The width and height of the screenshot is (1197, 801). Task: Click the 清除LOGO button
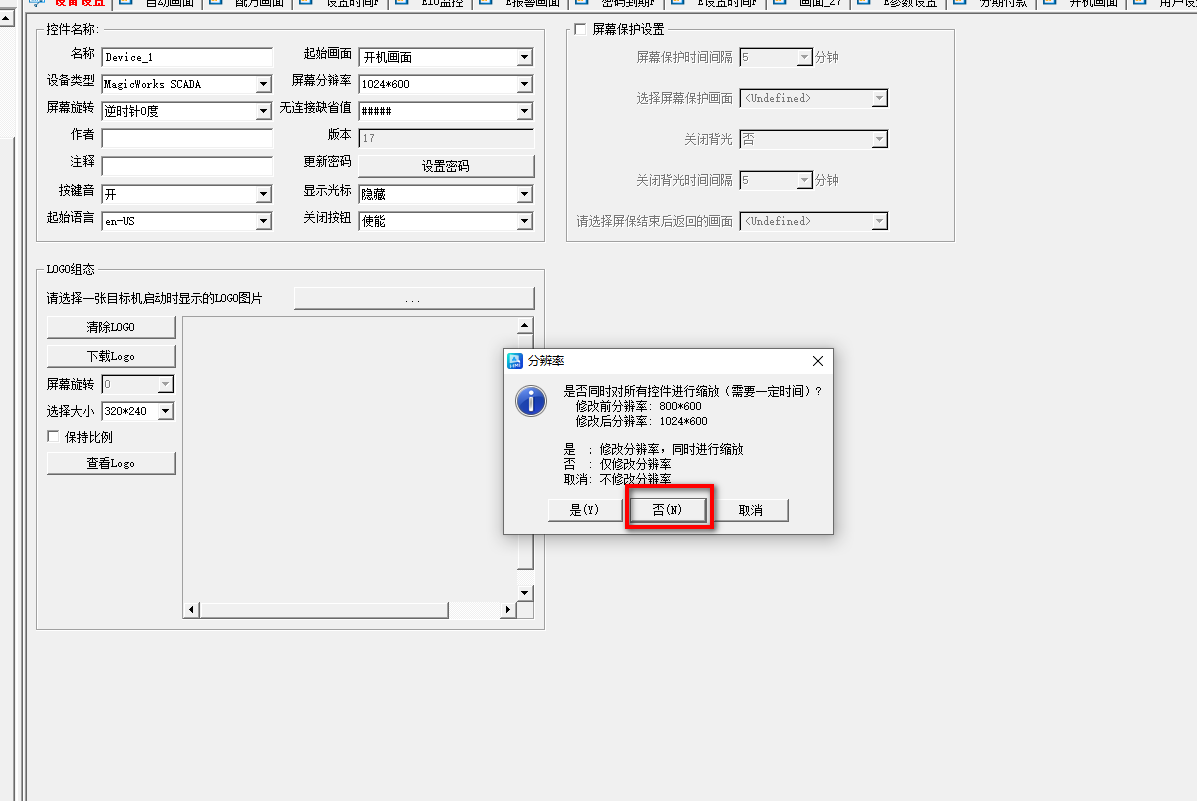click(111, 327)
